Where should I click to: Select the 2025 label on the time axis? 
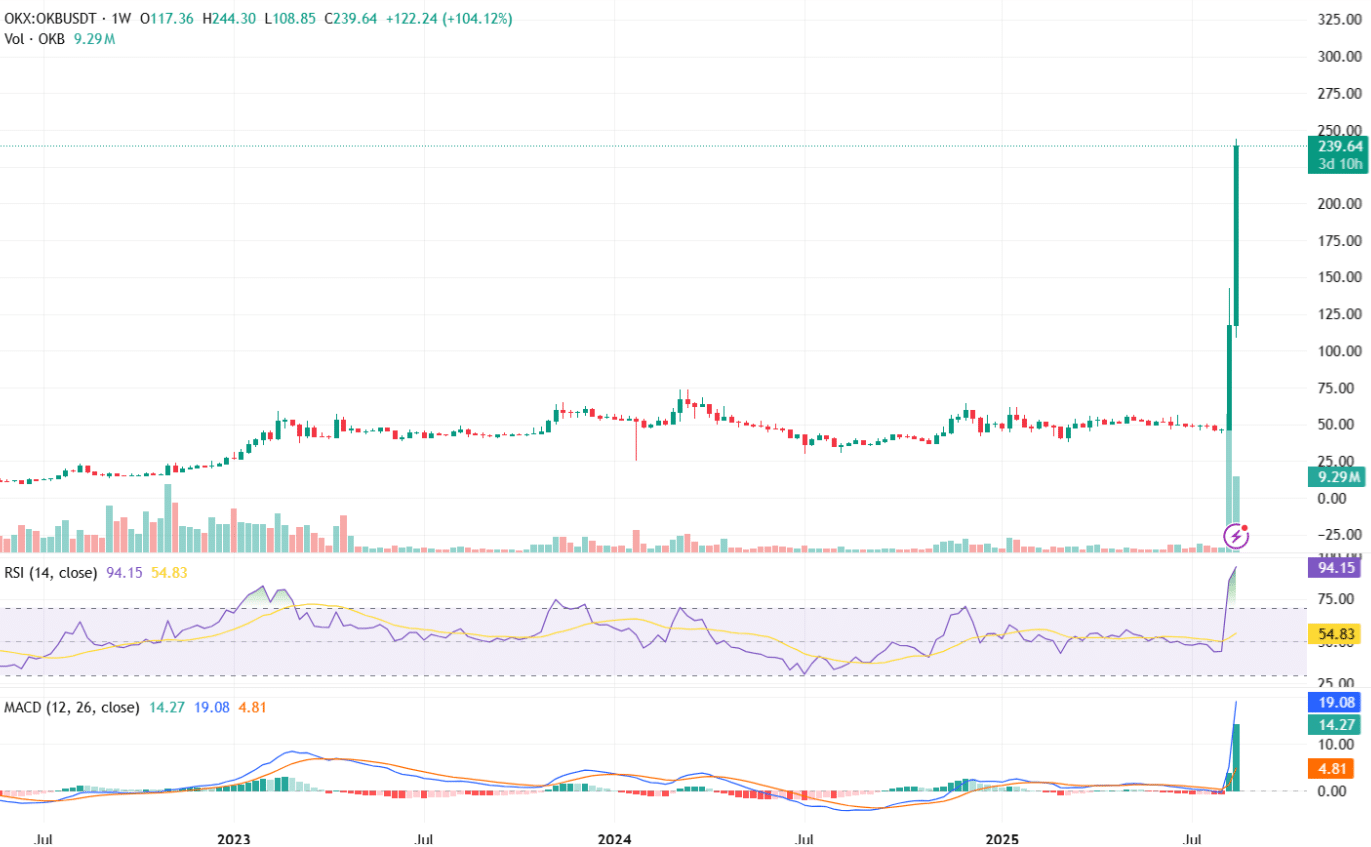[x=1003, y=840]
